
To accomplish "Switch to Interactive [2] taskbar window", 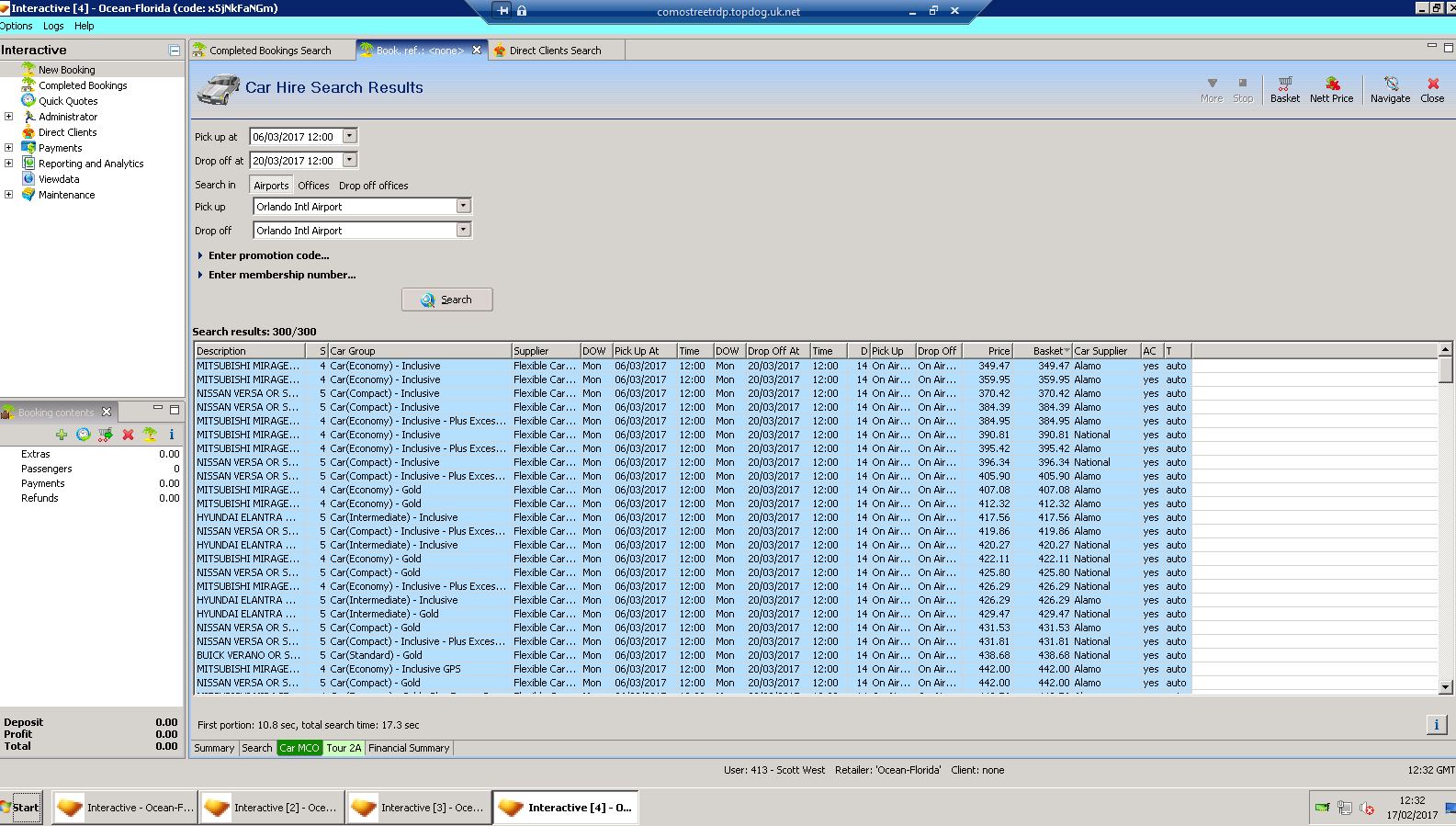I will click(x=272, y=808).
